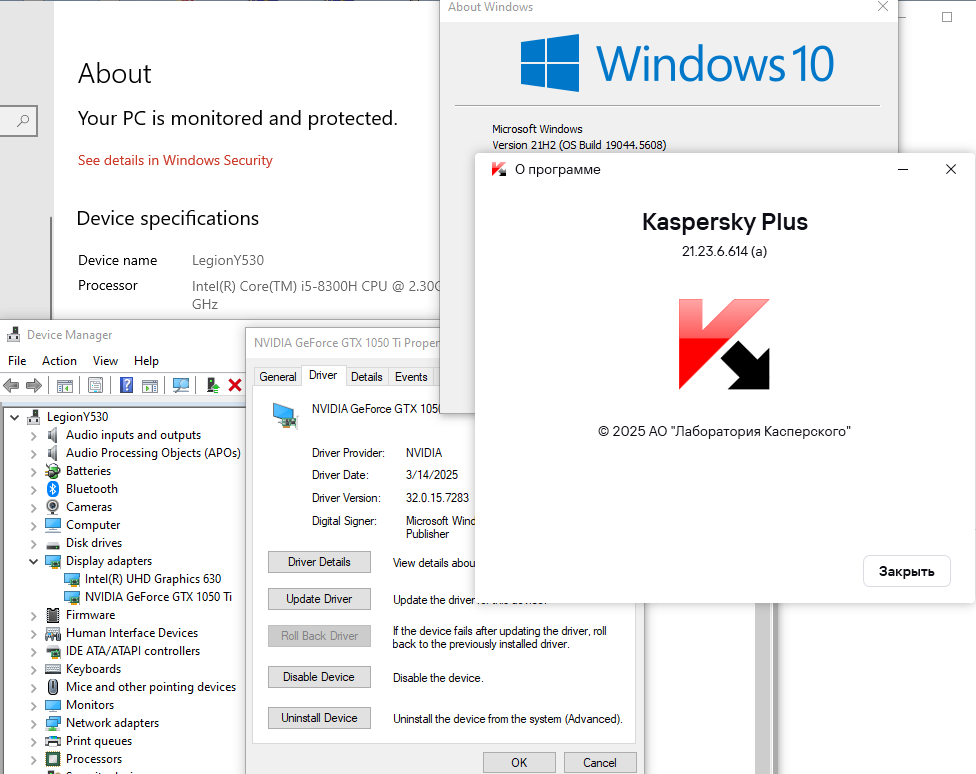Viewport: 976px width, 774px height.
Task: Switch to the Events tab in properties dialog
Action: [411, 377]
